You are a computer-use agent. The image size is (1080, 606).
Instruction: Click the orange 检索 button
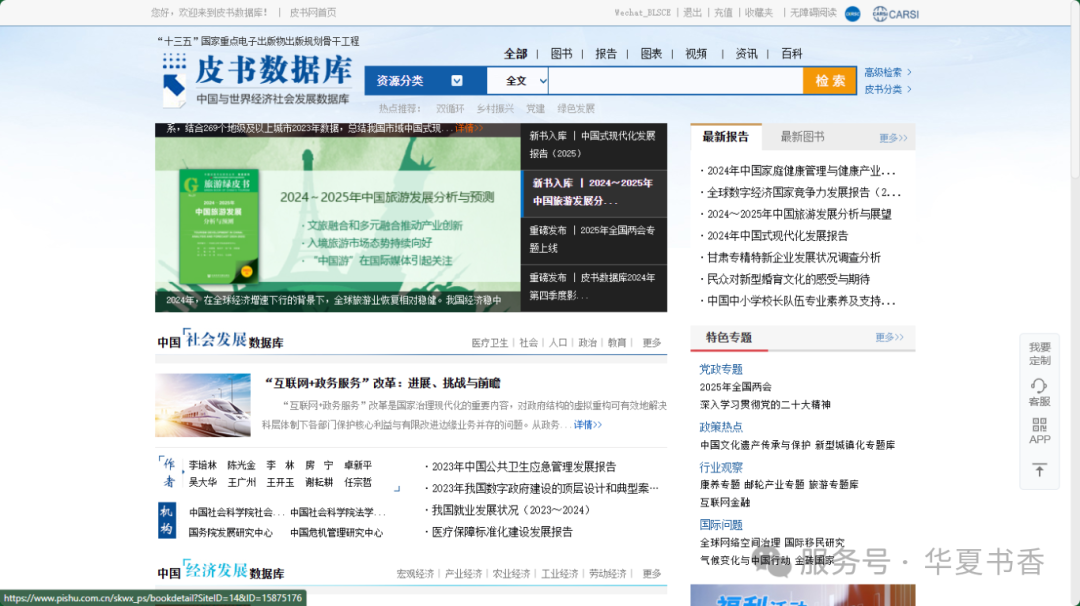pos(830,81)
